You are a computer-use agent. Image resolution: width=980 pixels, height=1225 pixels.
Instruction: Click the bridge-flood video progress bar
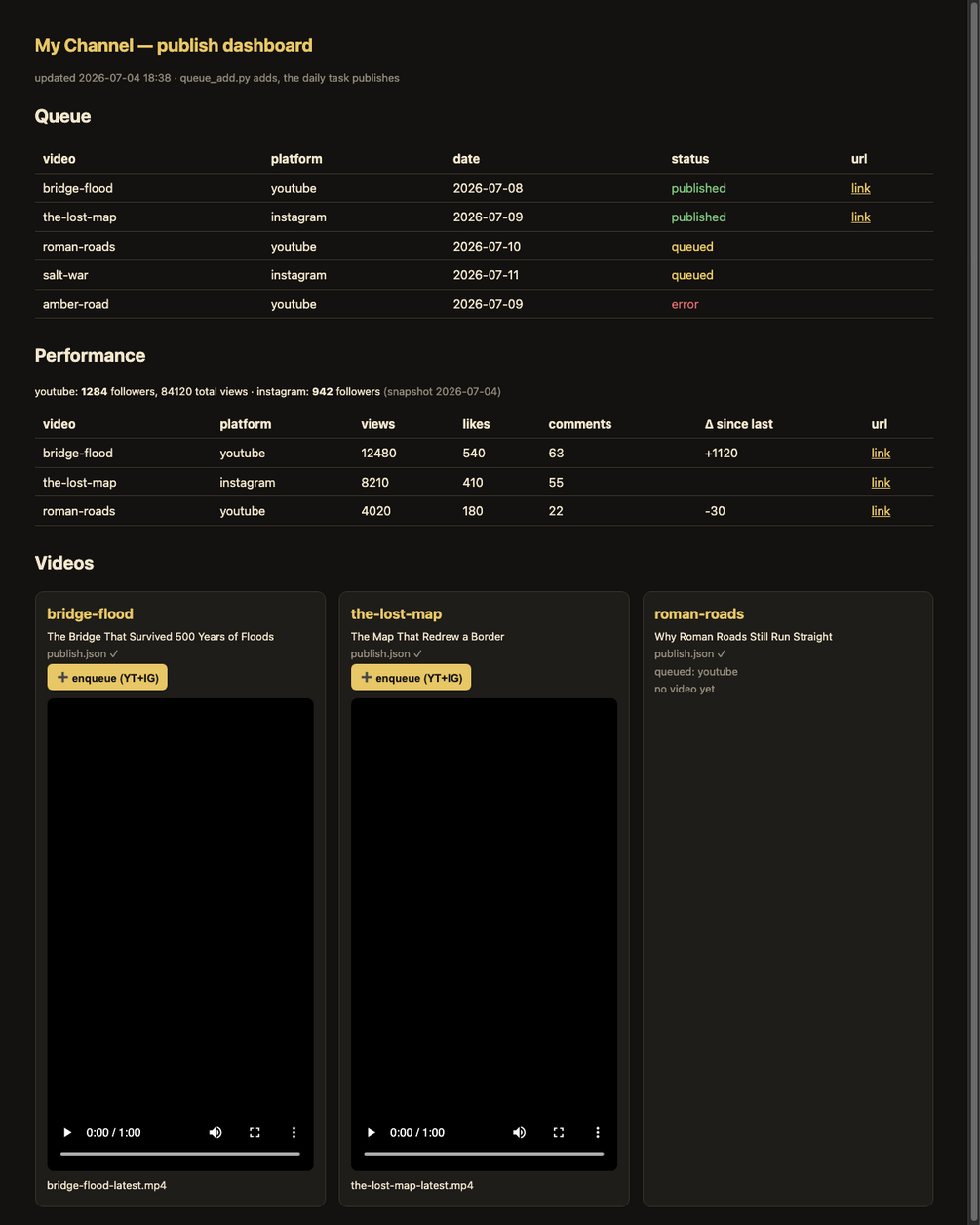click(180, 1154)
